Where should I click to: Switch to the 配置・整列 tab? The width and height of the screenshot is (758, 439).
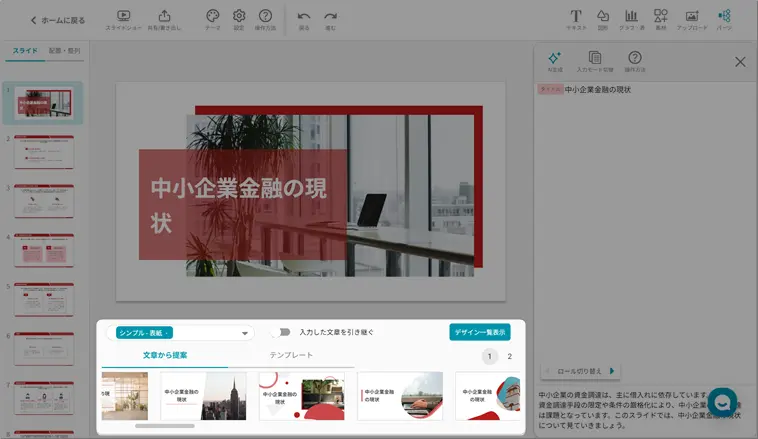(x=64, y=51)
